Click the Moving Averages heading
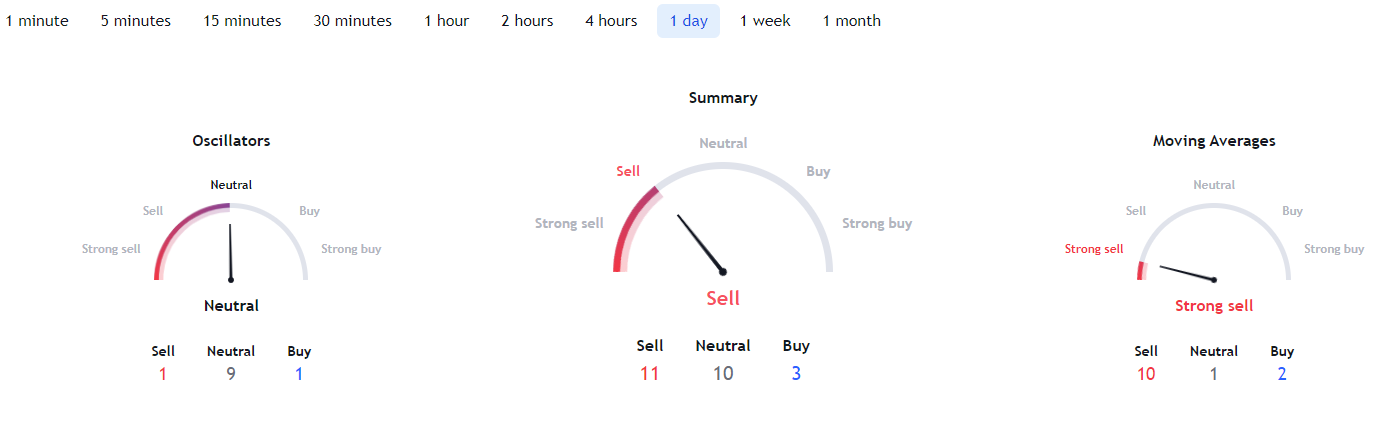 [x=1213, y=141]
